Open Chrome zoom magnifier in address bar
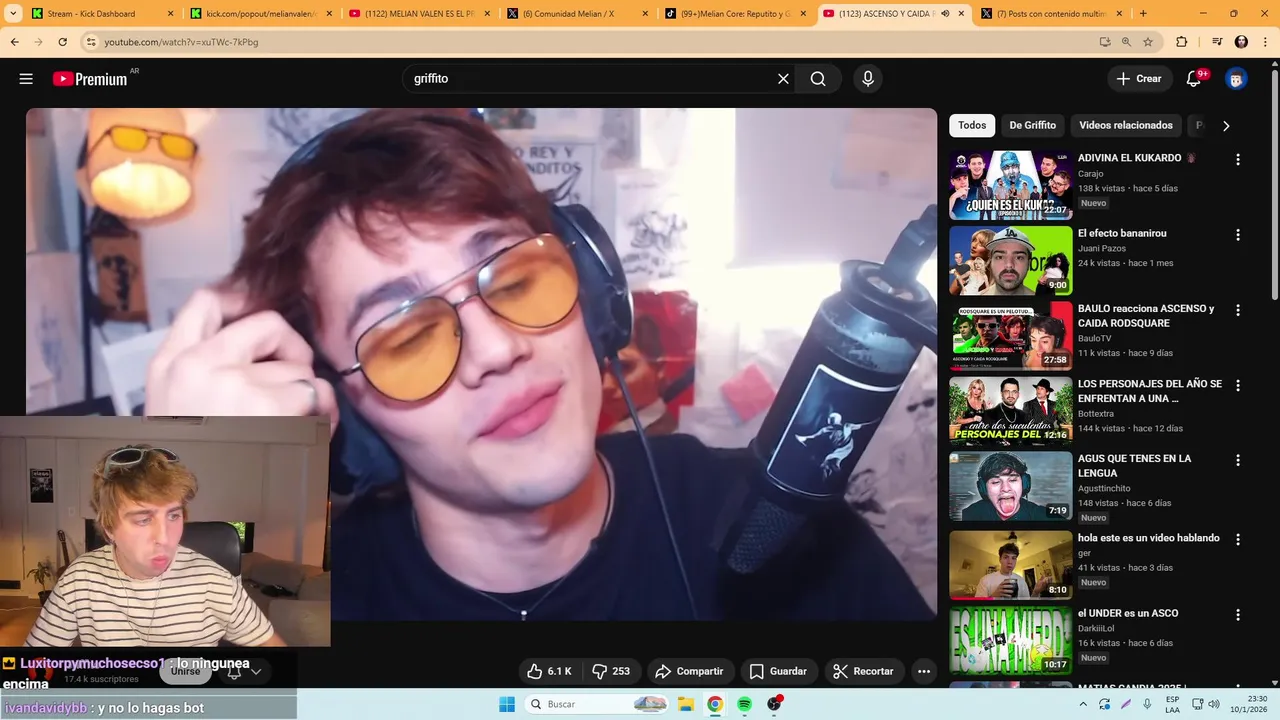This screenshot has width=1280, height=720. [1126, 42]
